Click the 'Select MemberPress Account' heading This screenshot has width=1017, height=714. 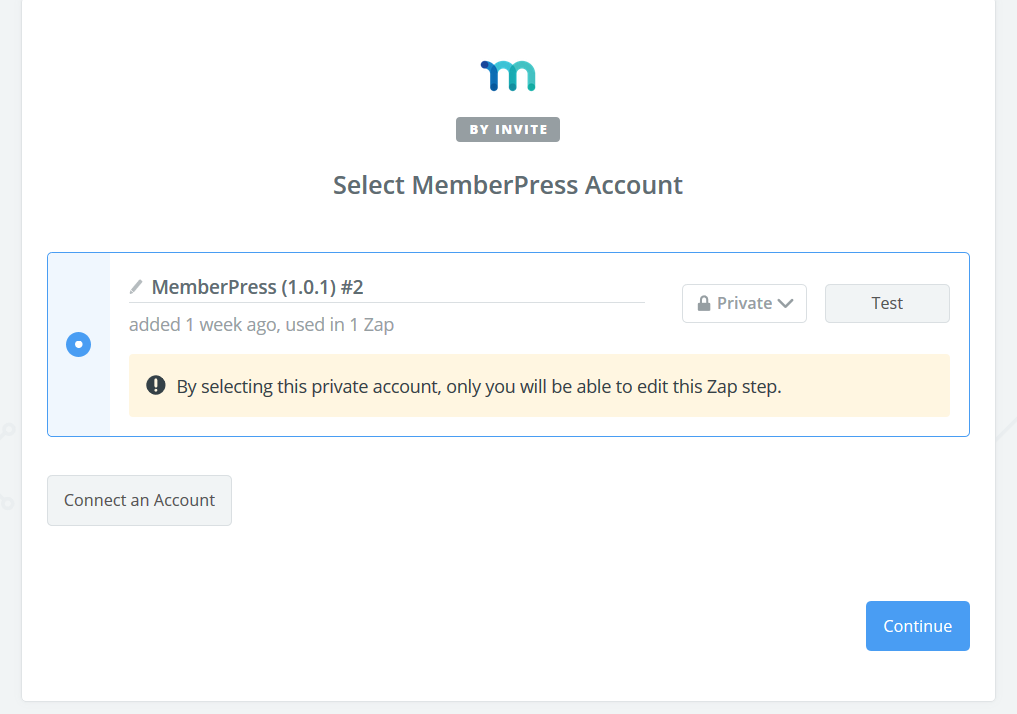tap(508, 185)
